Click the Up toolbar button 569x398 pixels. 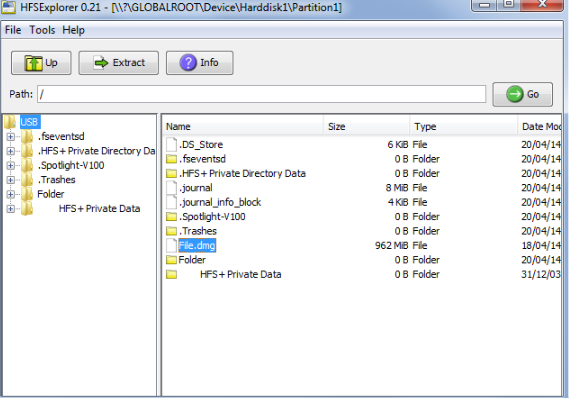[41, 63]
